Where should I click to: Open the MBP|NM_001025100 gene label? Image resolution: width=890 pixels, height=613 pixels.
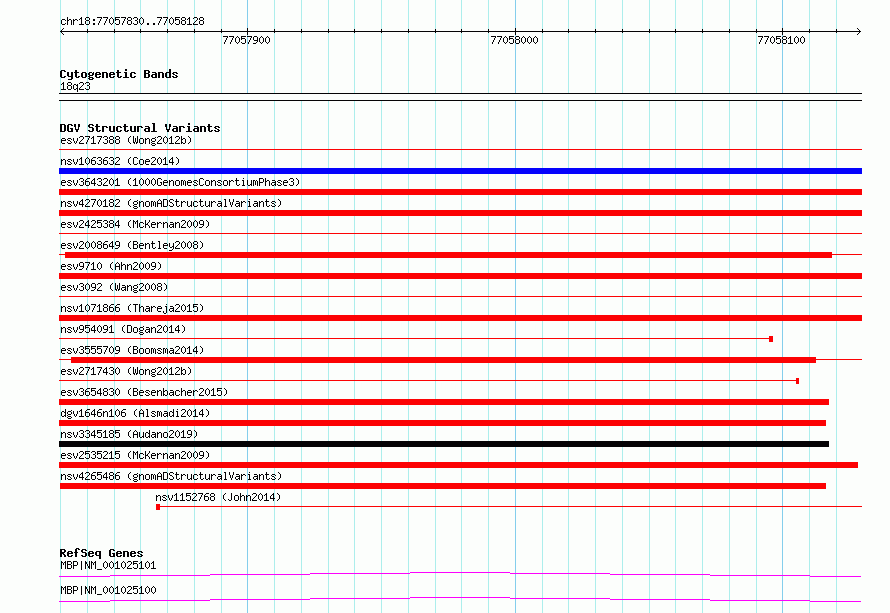[108, 590]
